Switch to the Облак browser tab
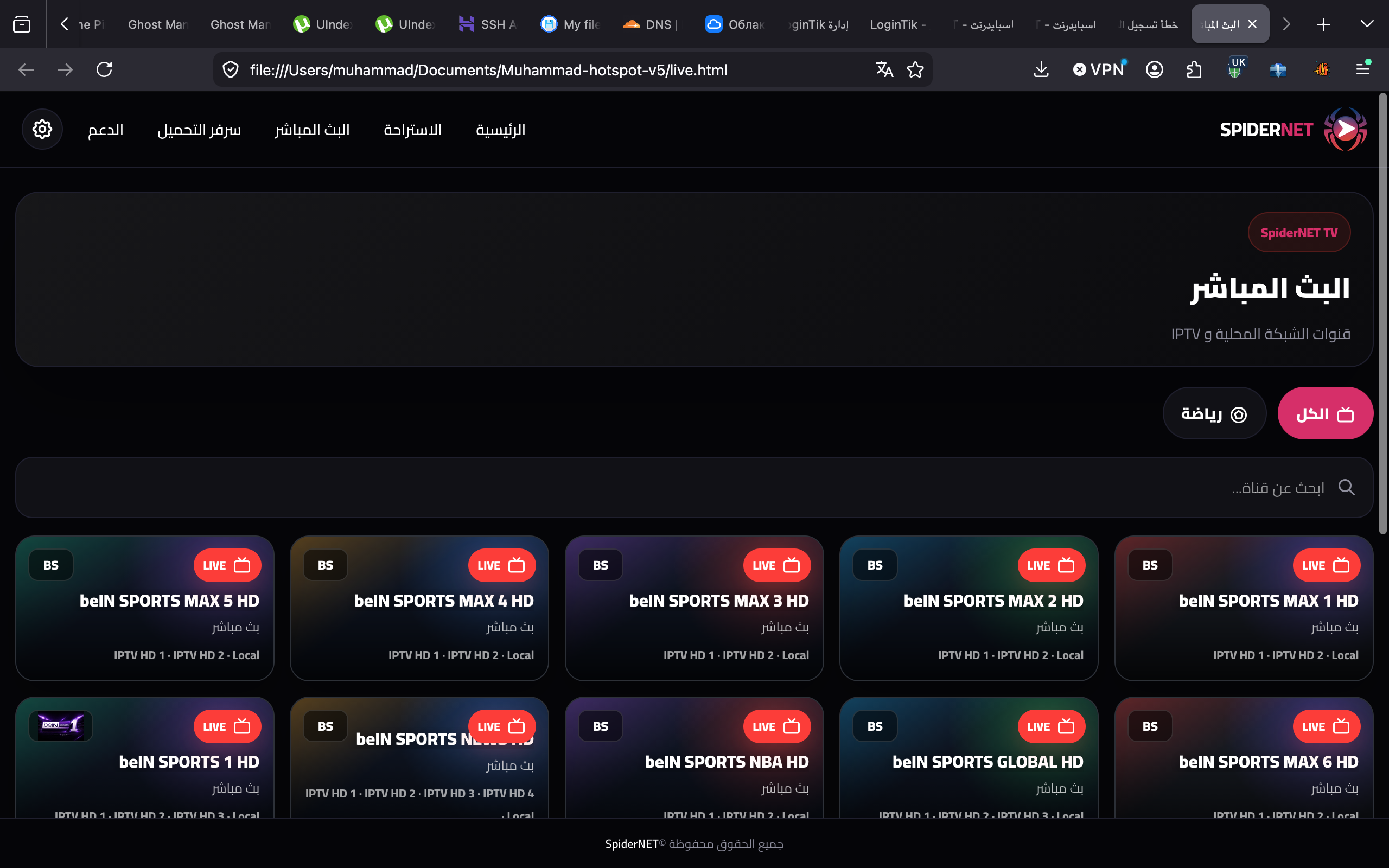The image size is (1389, 868). coord(735,24)
